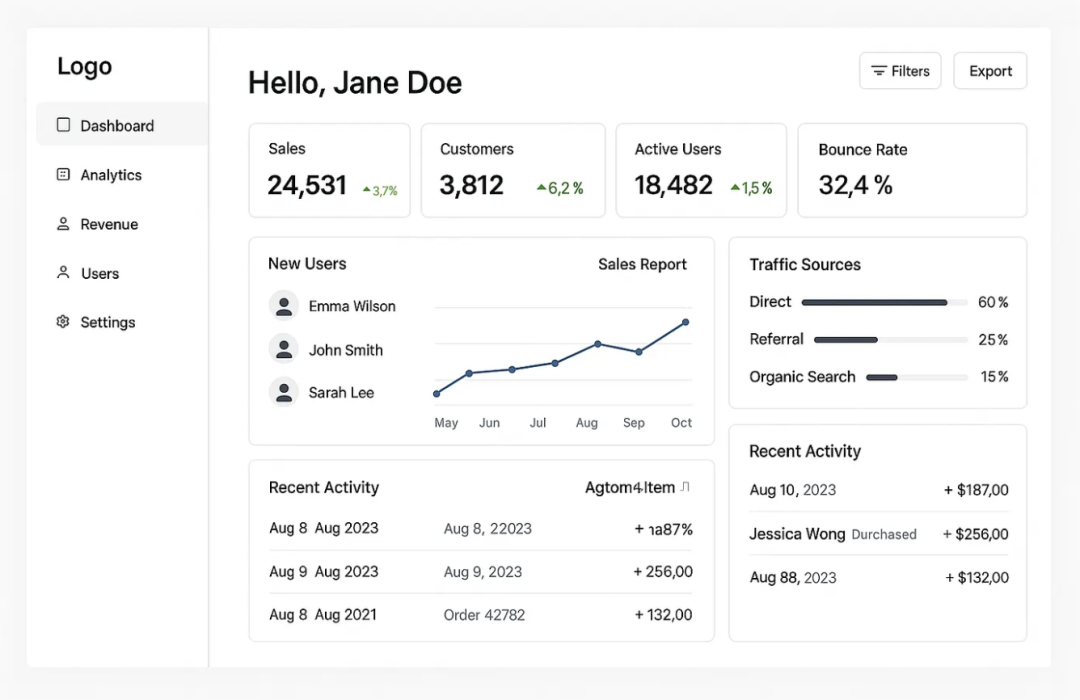
Task: Click the Export button
Action: coord(989,71)
